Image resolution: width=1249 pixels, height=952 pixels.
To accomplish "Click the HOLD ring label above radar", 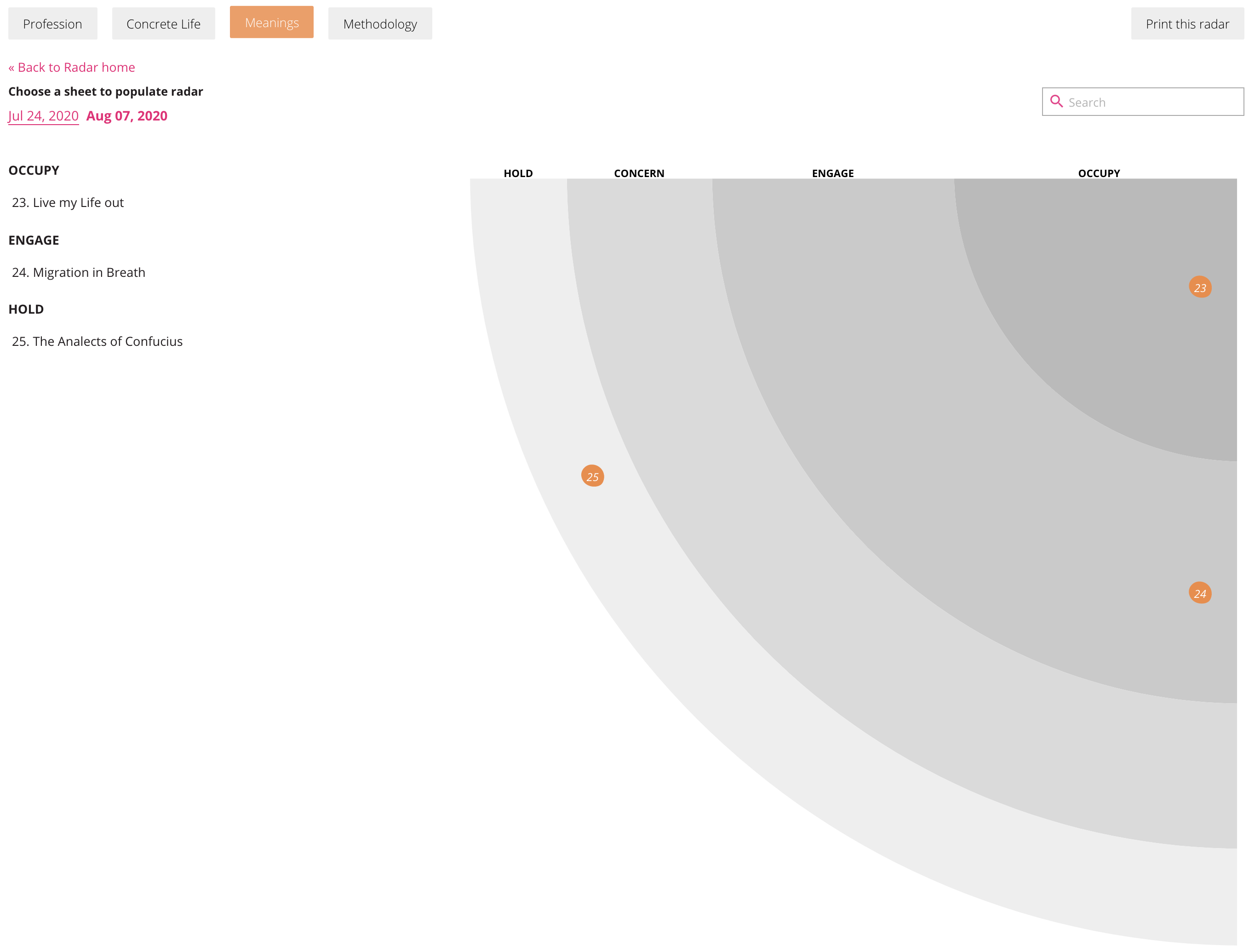I will click(x=518, y=173).
